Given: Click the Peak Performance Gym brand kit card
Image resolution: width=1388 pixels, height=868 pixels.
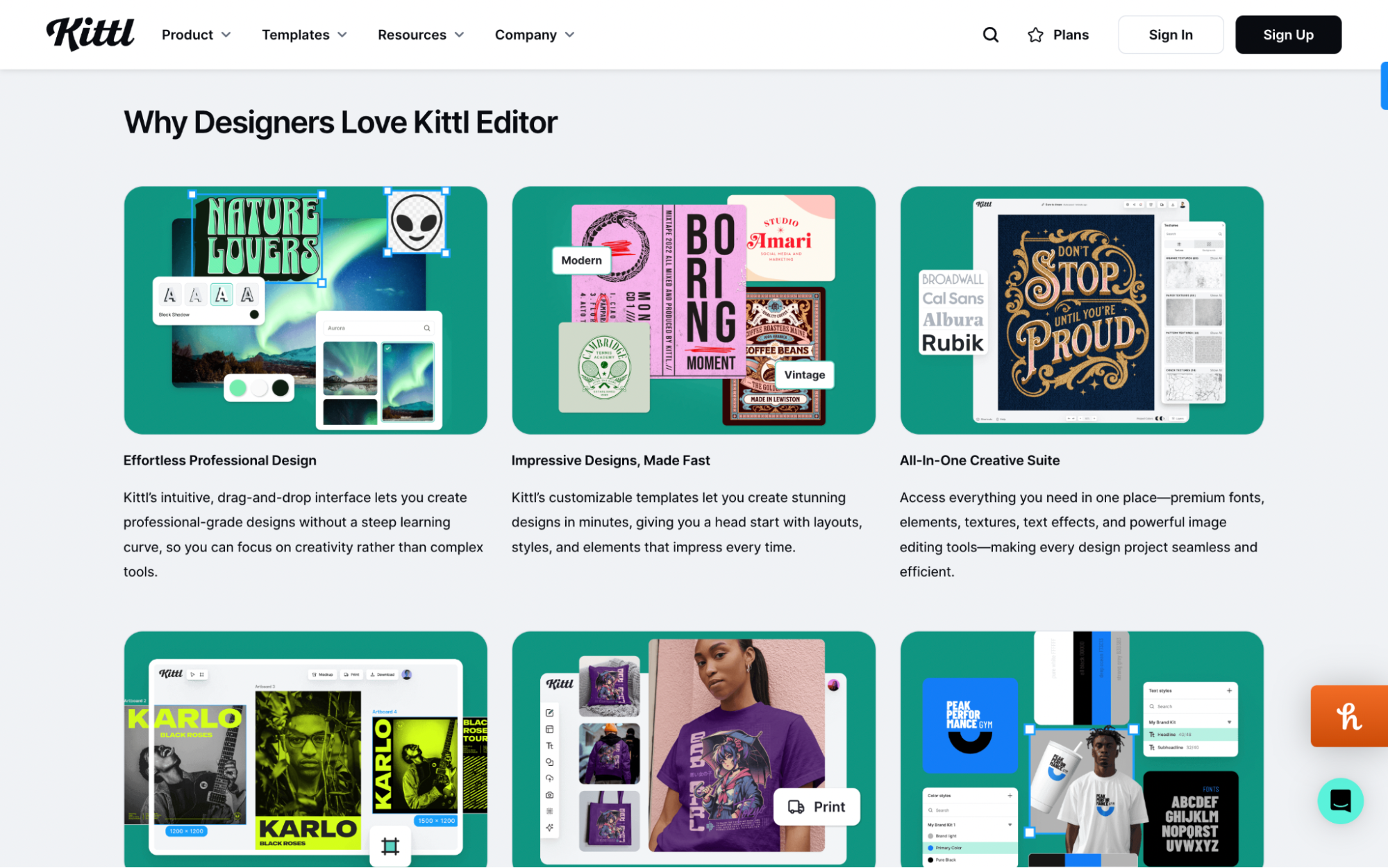Looking at the screenshot, I should coord(1082,749).
